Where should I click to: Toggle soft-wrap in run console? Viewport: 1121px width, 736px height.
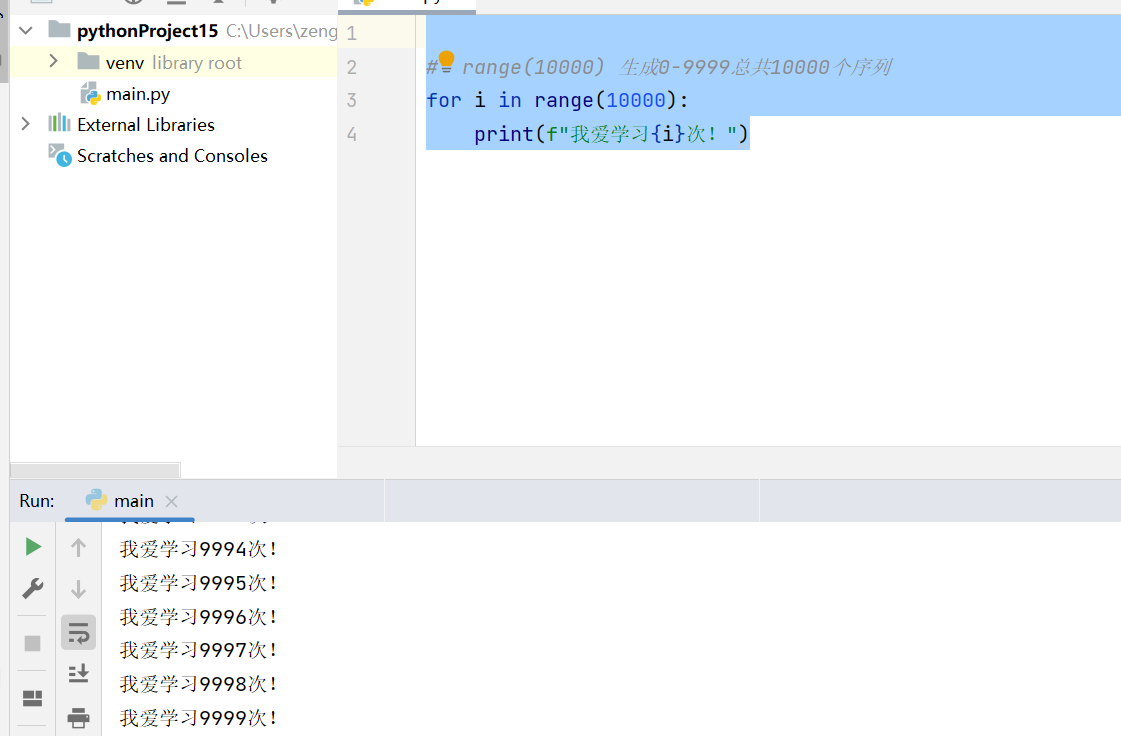click(x=79, y=633)
